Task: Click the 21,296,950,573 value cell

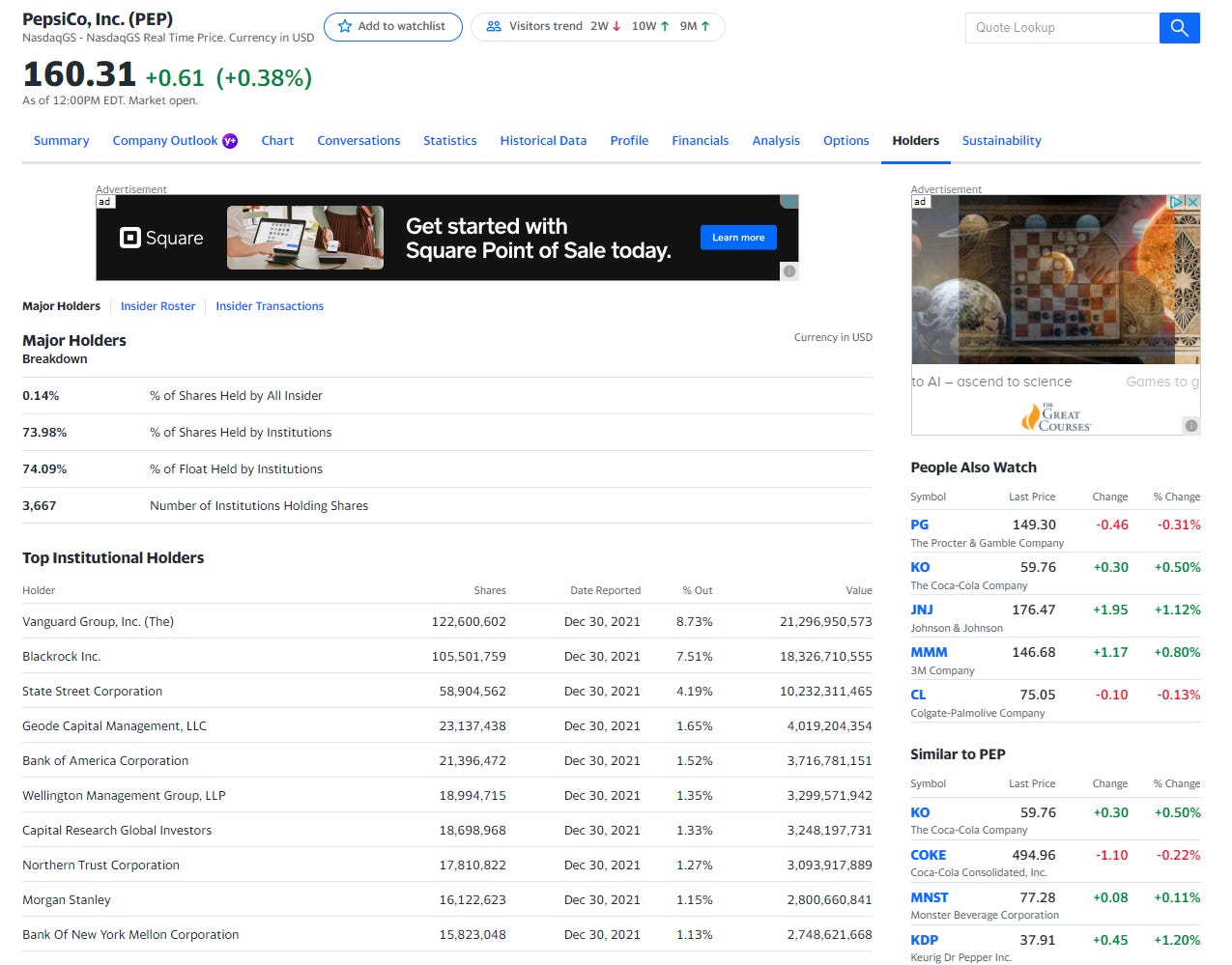Action: (825, 622)
